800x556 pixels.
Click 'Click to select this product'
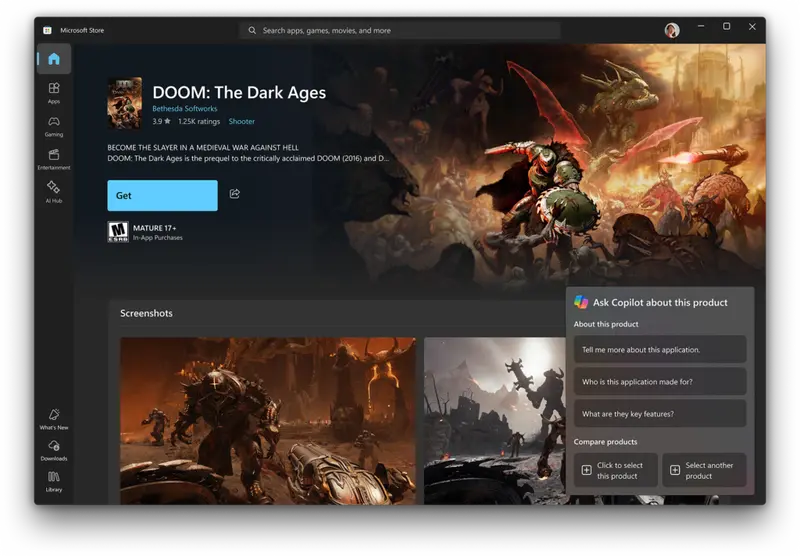click(615, 470)
